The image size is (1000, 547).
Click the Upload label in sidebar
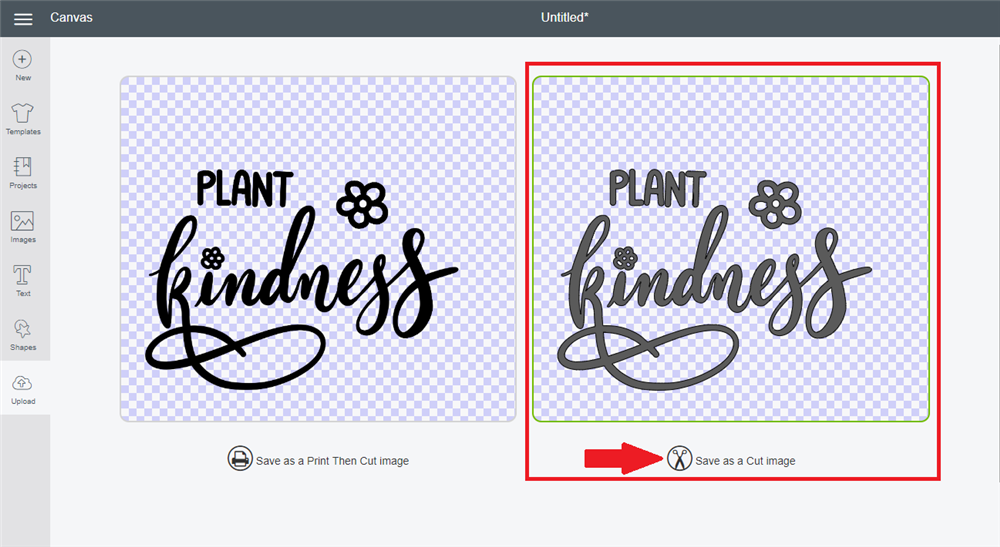(23, 402)
